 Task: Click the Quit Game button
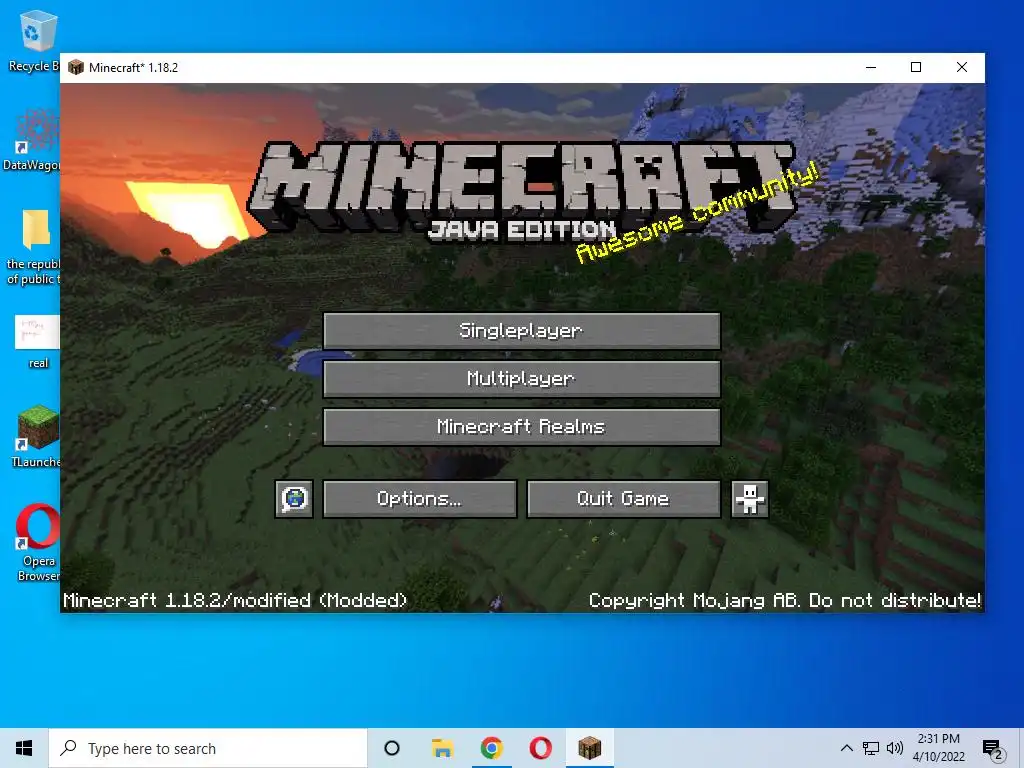coord(623,500)
